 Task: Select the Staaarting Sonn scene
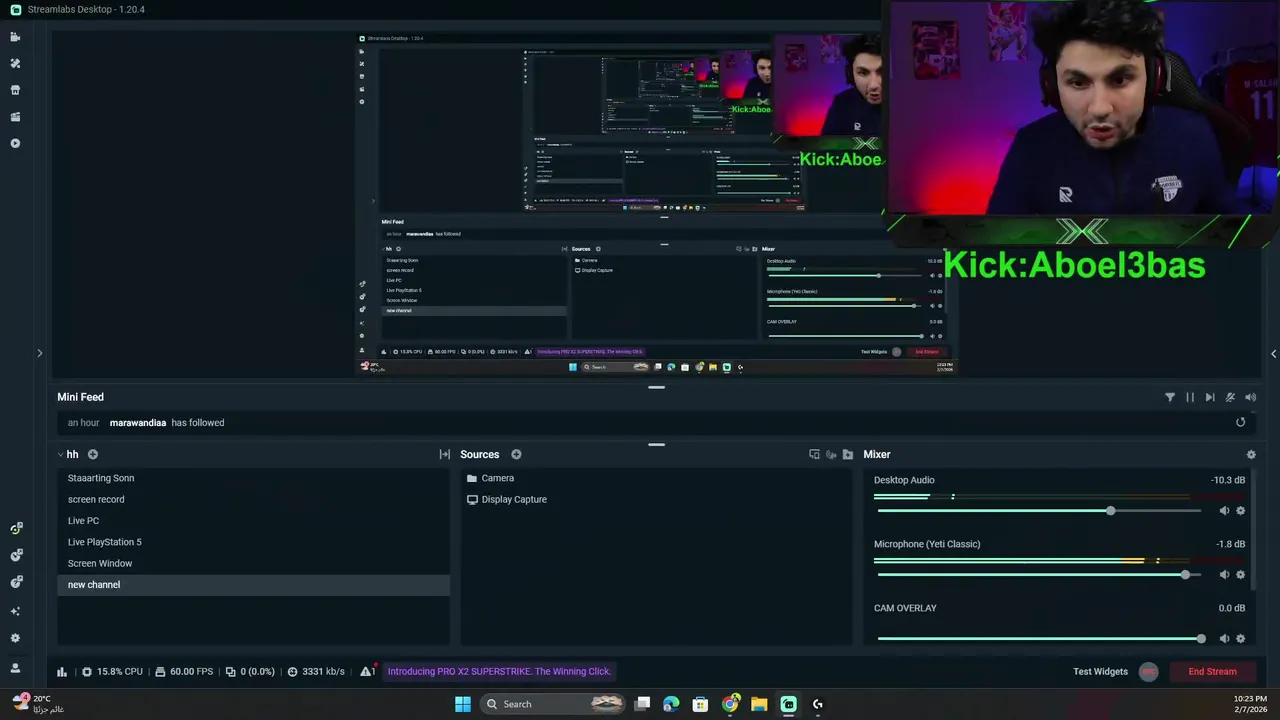254,478
